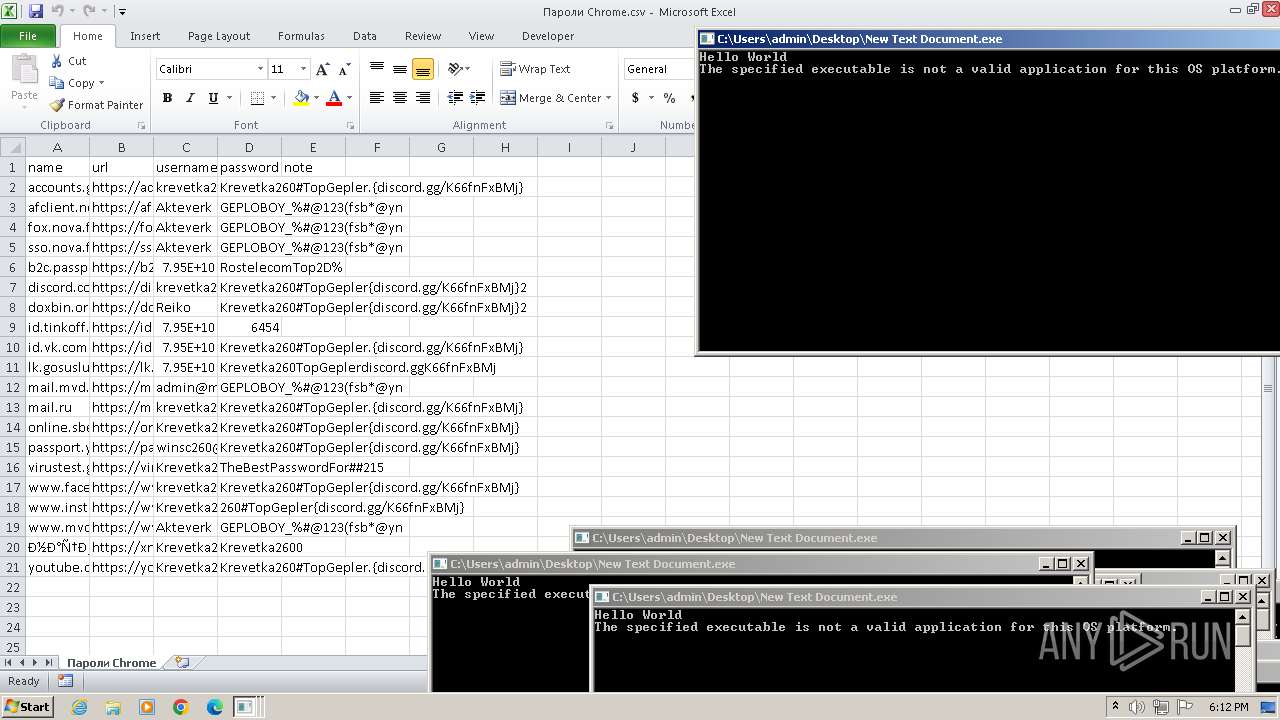Toggle Underline formatting
Image resolution: width=1280 pixels, height=720 pixels.
pos(213,98)
